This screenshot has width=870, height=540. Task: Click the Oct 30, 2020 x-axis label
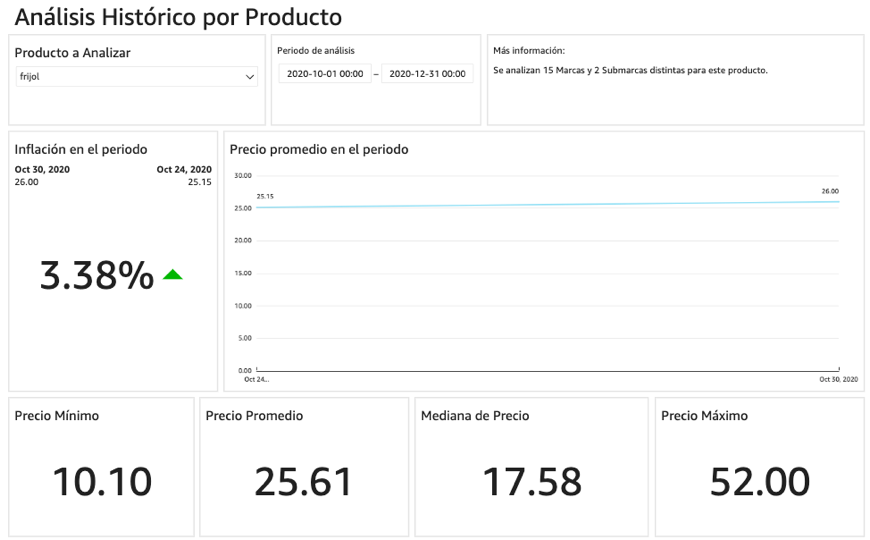[838, 380]
